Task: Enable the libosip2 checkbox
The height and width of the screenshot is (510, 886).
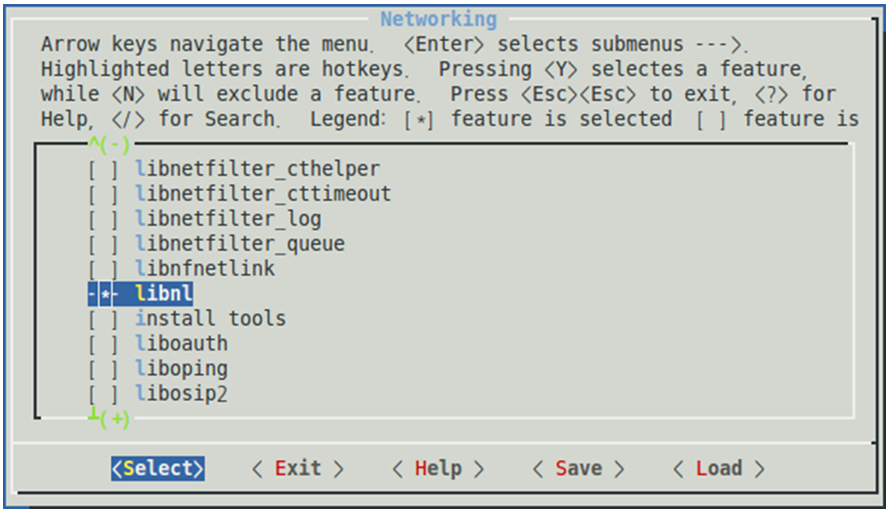Action: coord(102,394)
